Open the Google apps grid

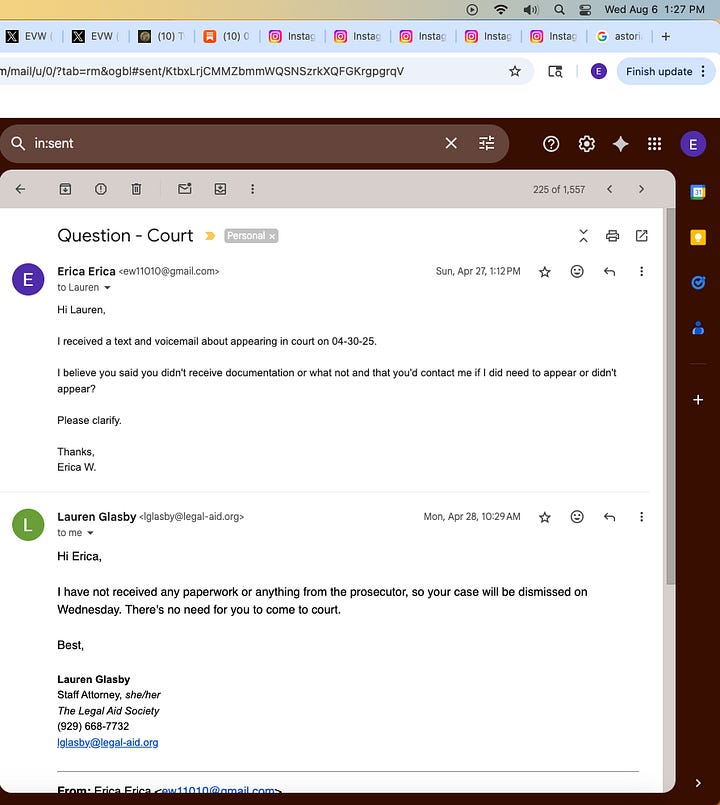(654, 144)
